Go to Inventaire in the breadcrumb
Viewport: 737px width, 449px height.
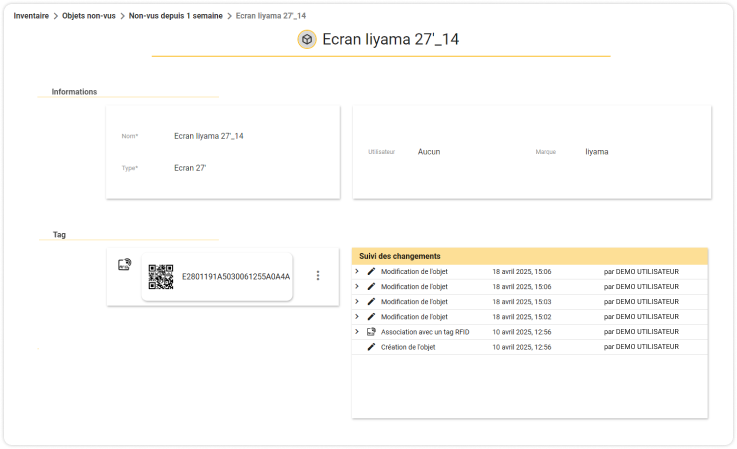(x=31, y=16)
